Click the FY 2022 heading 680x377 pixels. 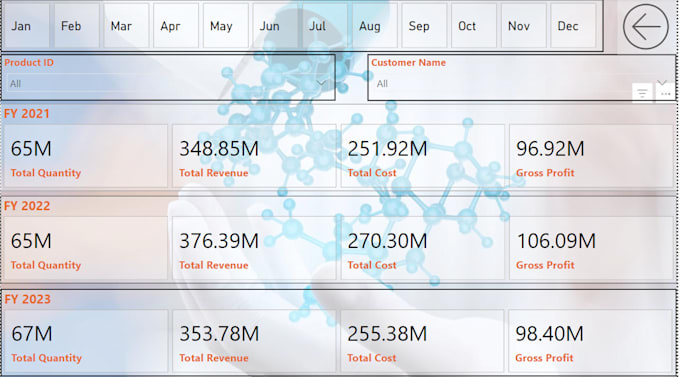pyautogui.click(x=27, y=206)
